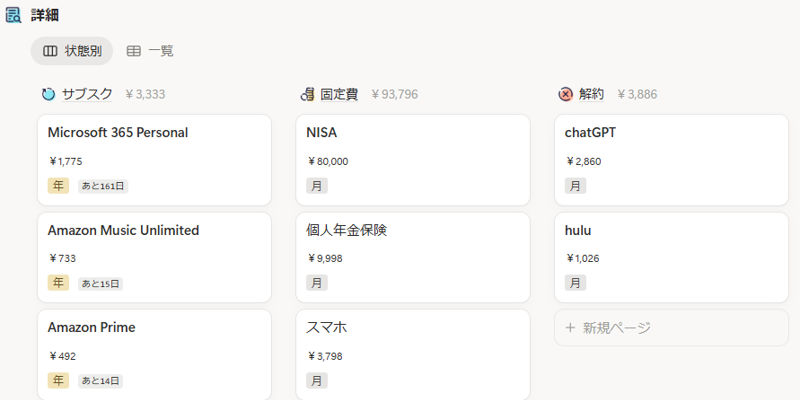
Task: Click the 年 tag on Amazon Music Unlimited
Action: tap(58, 283)
